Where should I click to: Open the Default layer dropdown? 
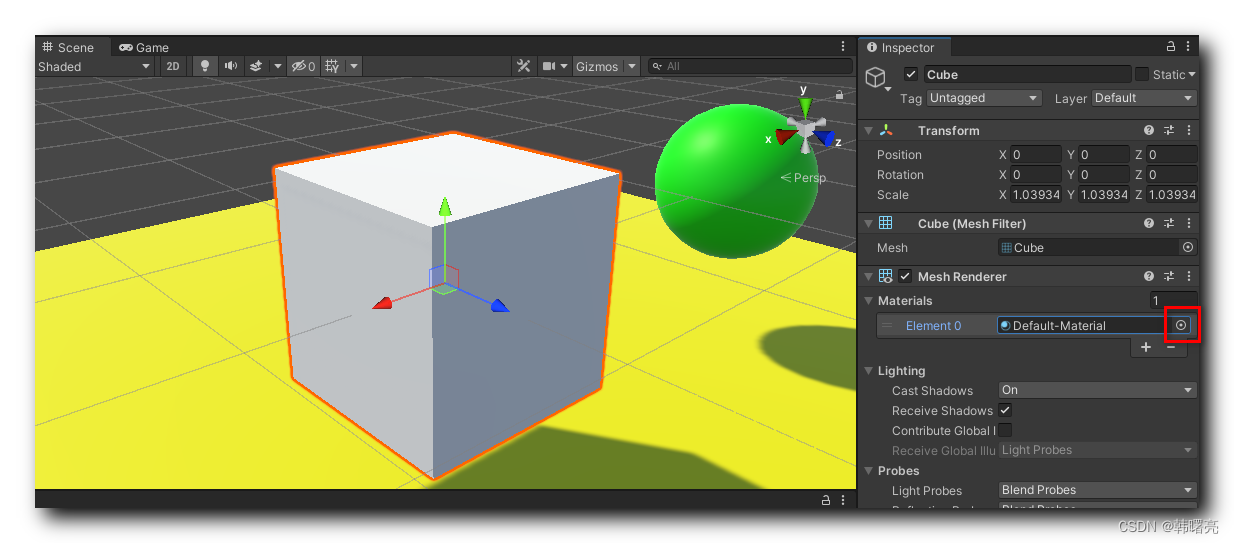click(1144, 98)
